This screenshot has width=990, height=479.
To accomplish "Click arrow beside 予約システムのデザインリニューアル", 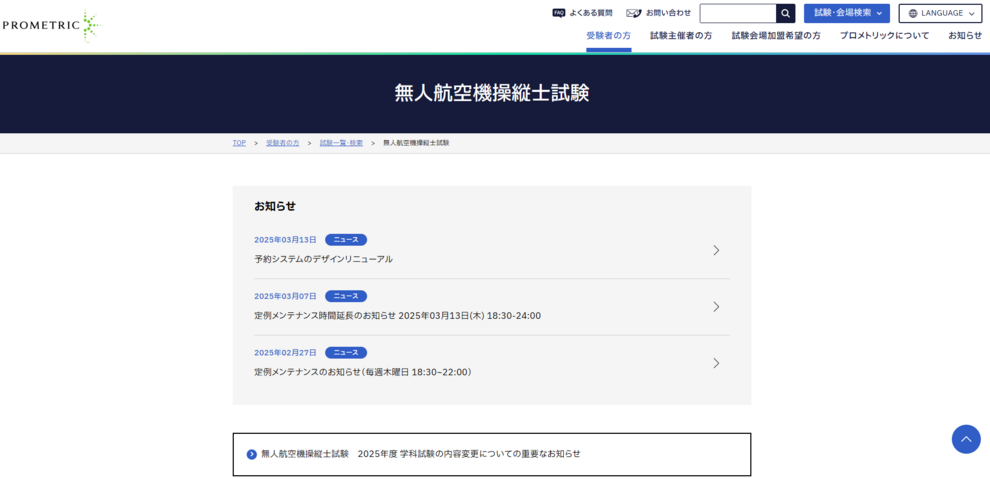I will click(x=716, y=250).
